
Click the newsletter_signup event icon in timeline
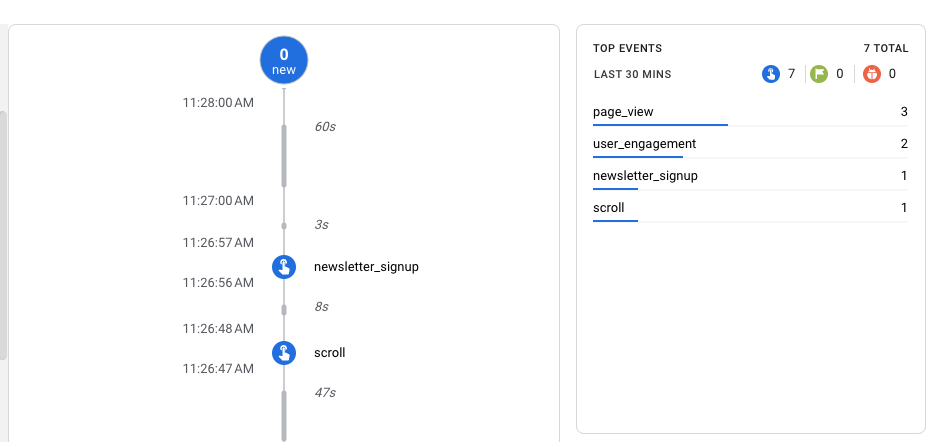point(284,267)
